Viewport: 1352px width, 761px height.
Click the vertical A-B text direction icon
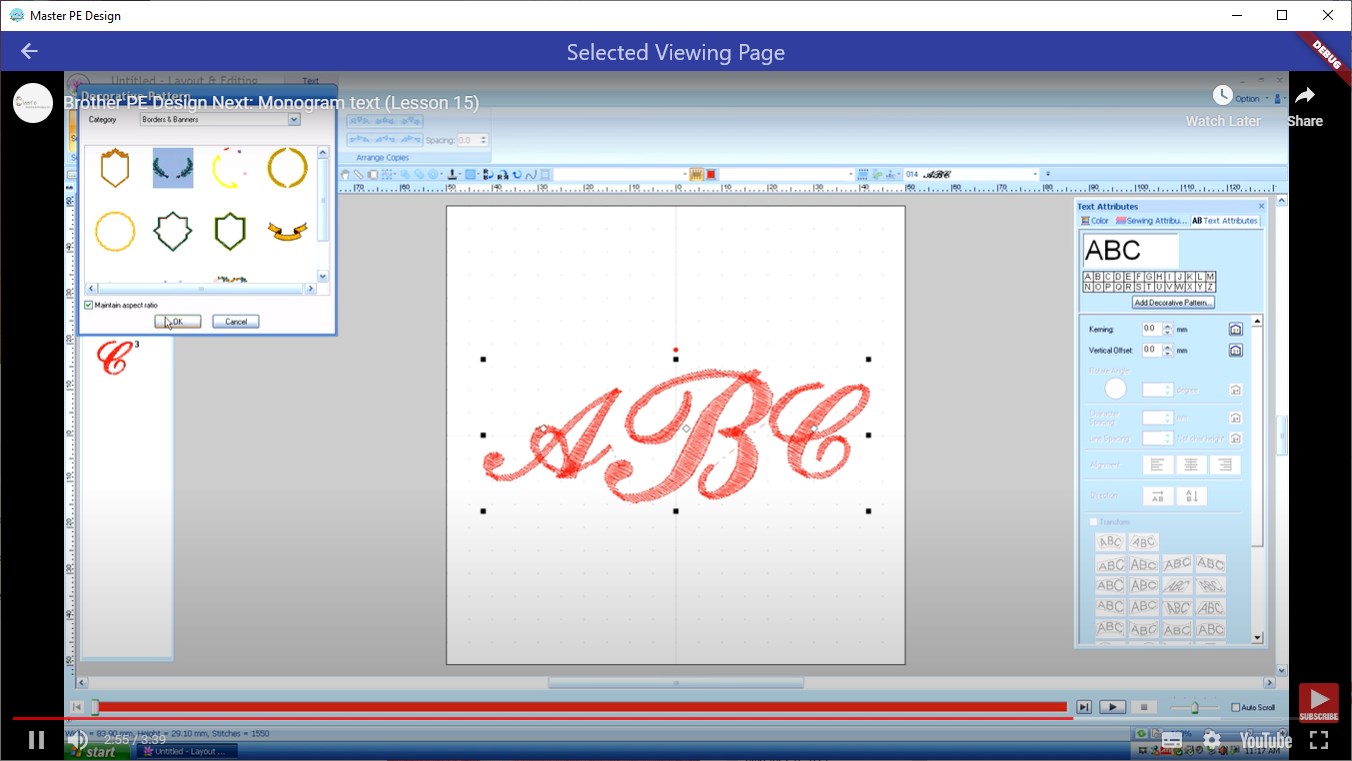click(1193, 495)
